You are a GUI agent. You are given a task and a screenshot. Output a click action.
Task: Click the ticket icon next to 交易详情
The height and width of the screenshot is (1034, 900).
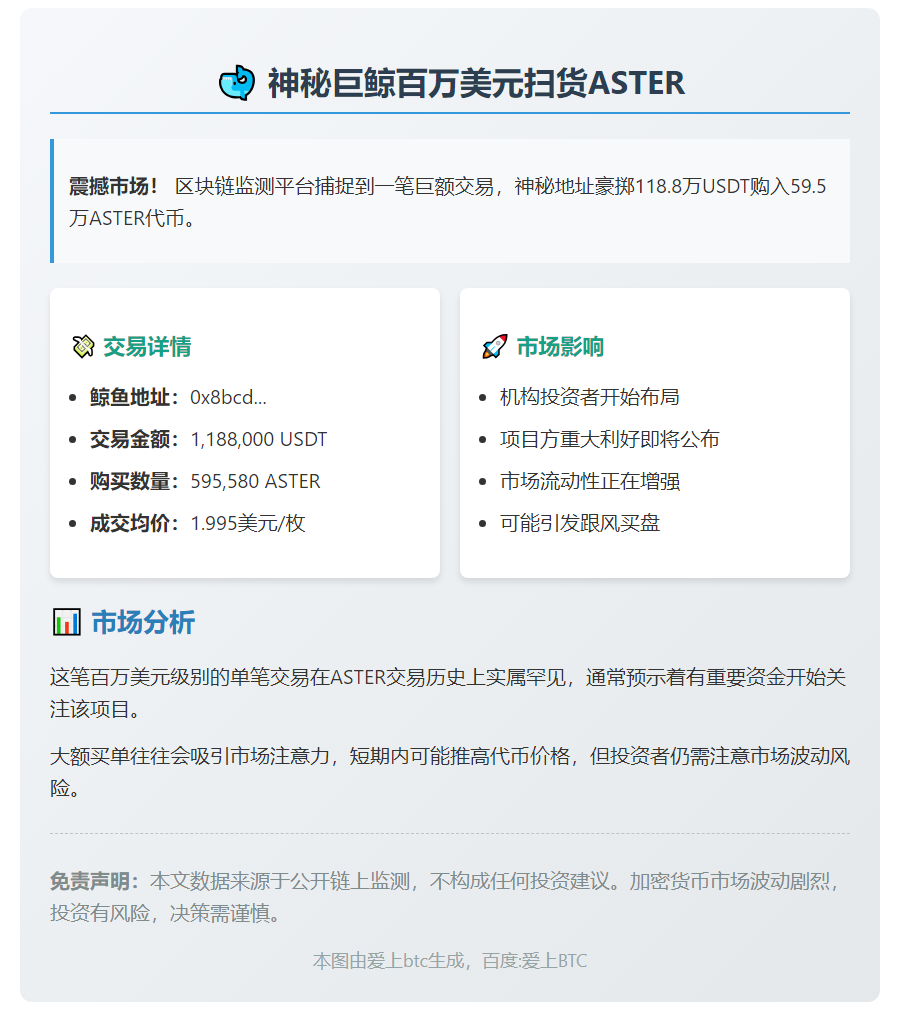coord(82,347)
